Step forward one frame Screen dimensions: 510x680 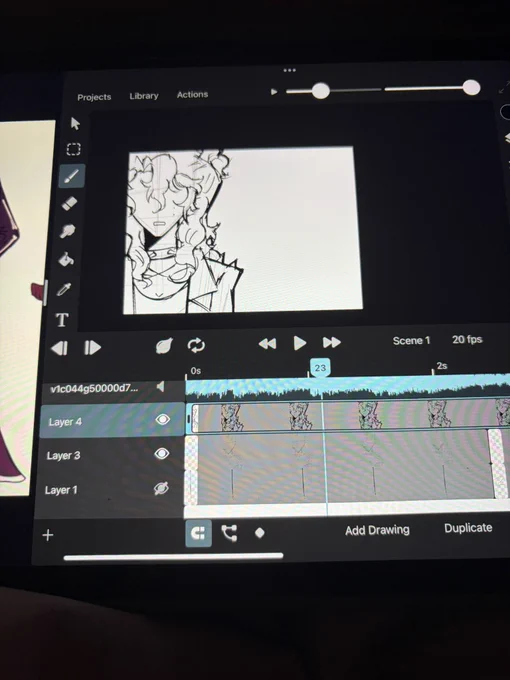point(92,347)
